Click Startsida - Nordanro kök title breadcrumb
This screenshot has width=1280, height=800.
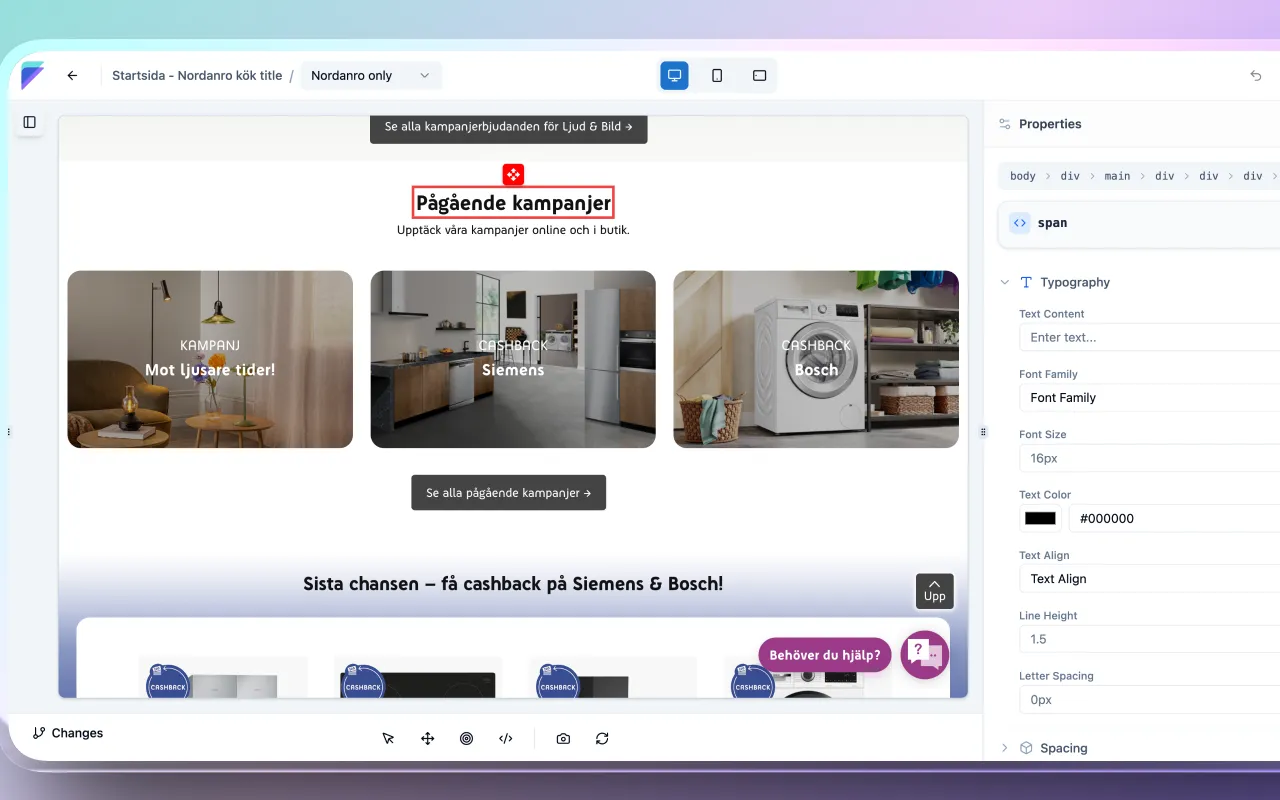197,75
